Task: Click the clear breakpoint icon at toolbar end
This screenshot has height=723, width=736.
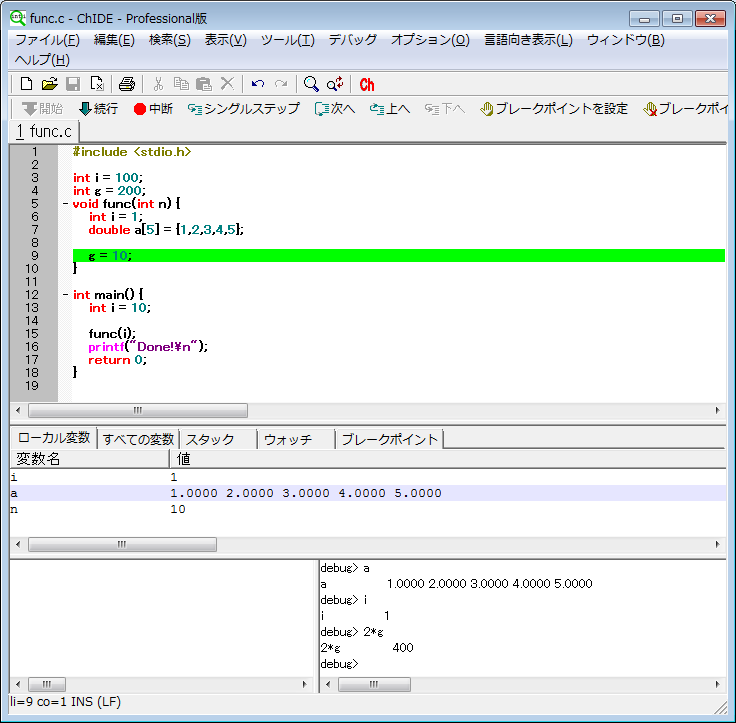Action: (x=650, y=109)
